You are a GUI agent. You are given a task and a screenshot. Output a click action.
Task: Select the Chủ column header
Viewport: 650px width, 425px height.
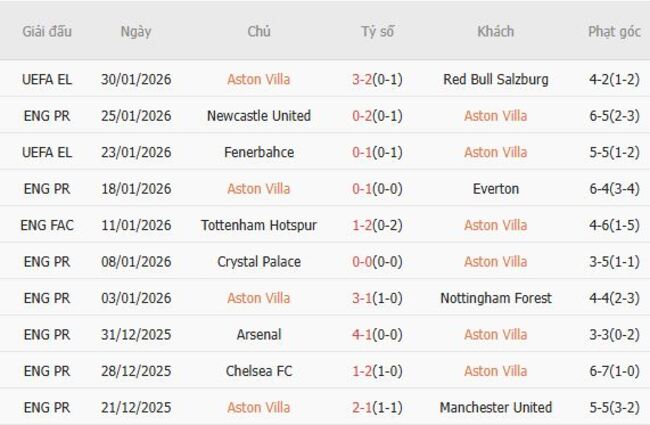coord(258,32)
